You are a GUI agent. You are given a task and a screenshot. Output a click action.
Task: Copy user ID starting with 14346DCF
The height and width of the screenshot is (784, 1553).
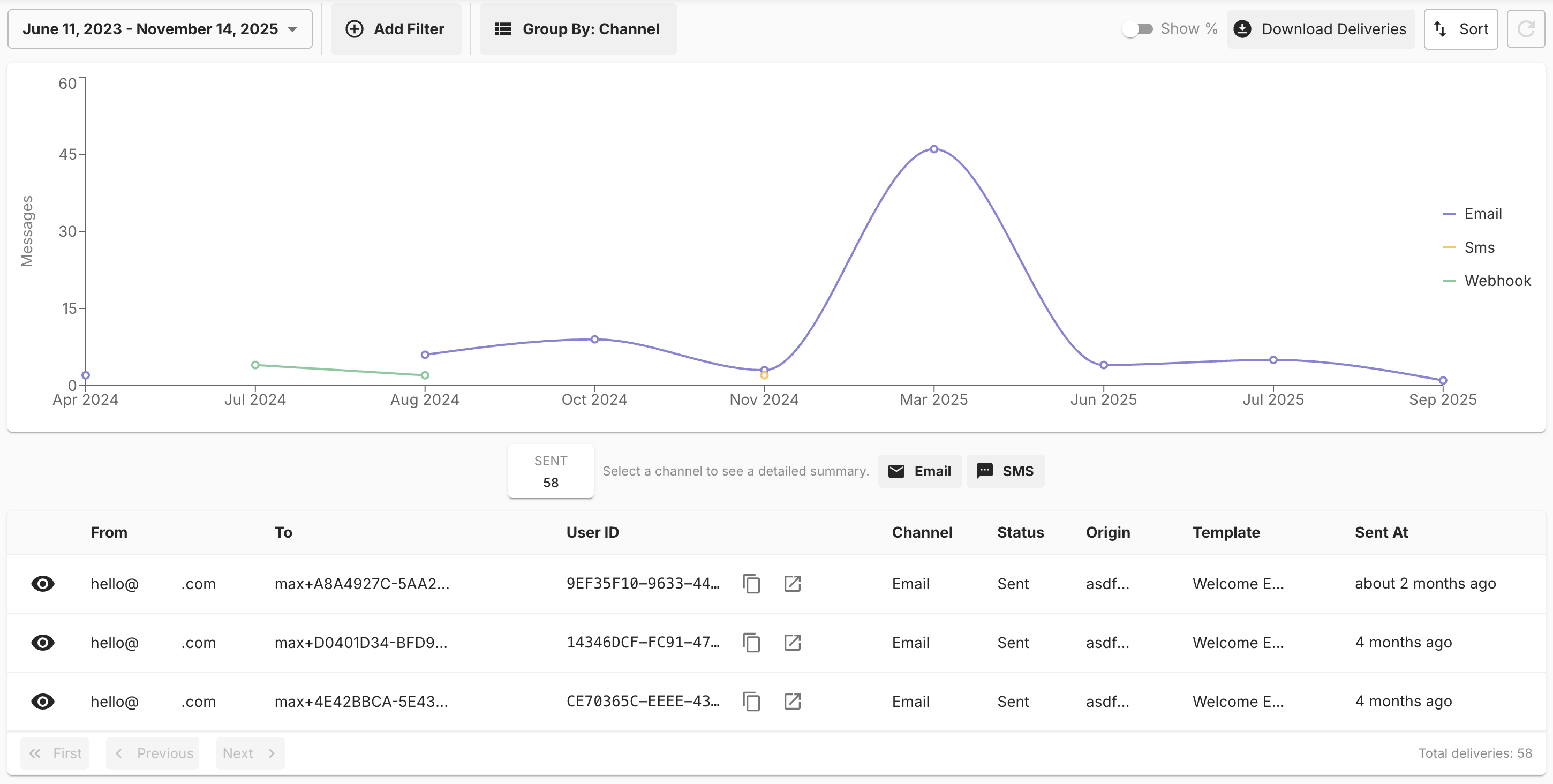(751, 643)
